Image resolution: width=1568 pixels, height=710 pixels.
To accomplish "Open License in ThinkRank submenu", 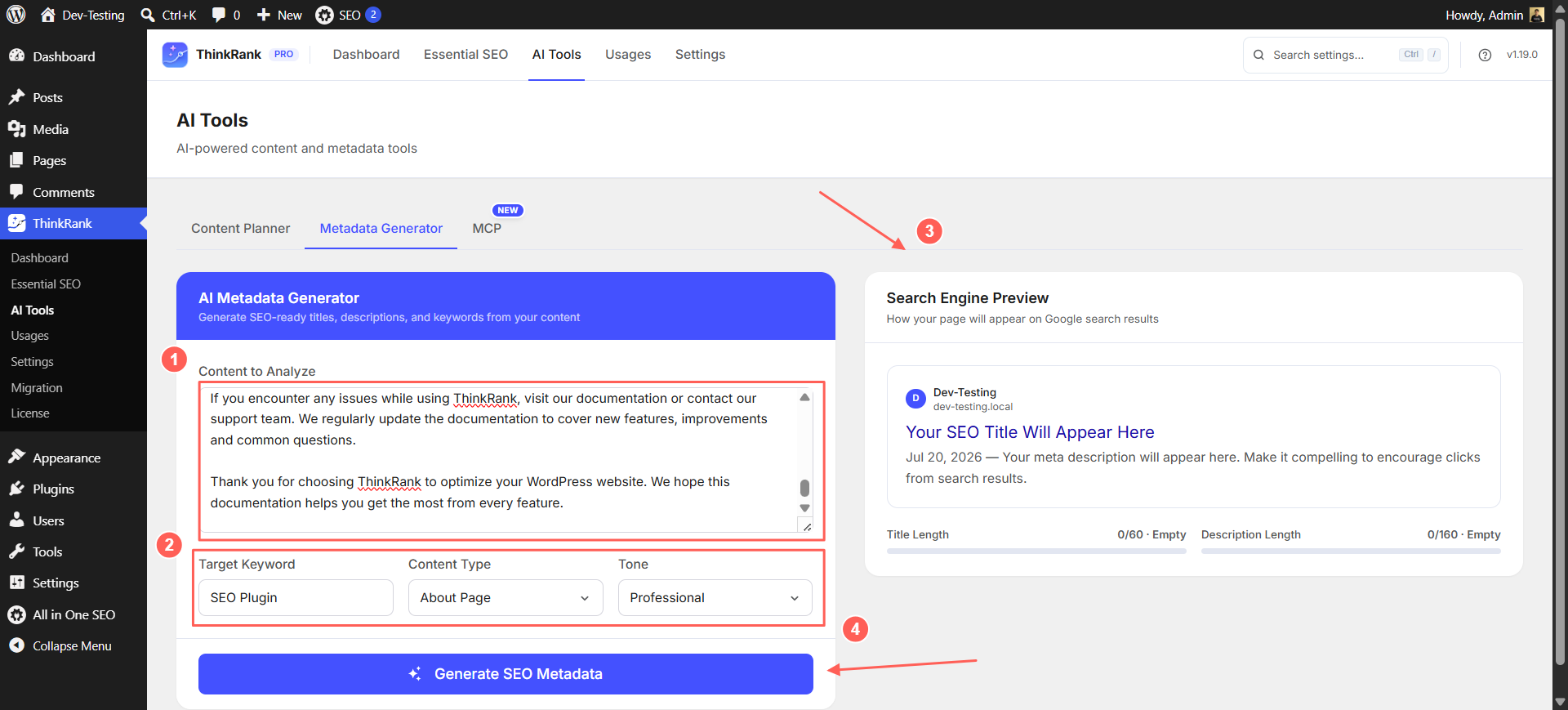I will 30,413.
